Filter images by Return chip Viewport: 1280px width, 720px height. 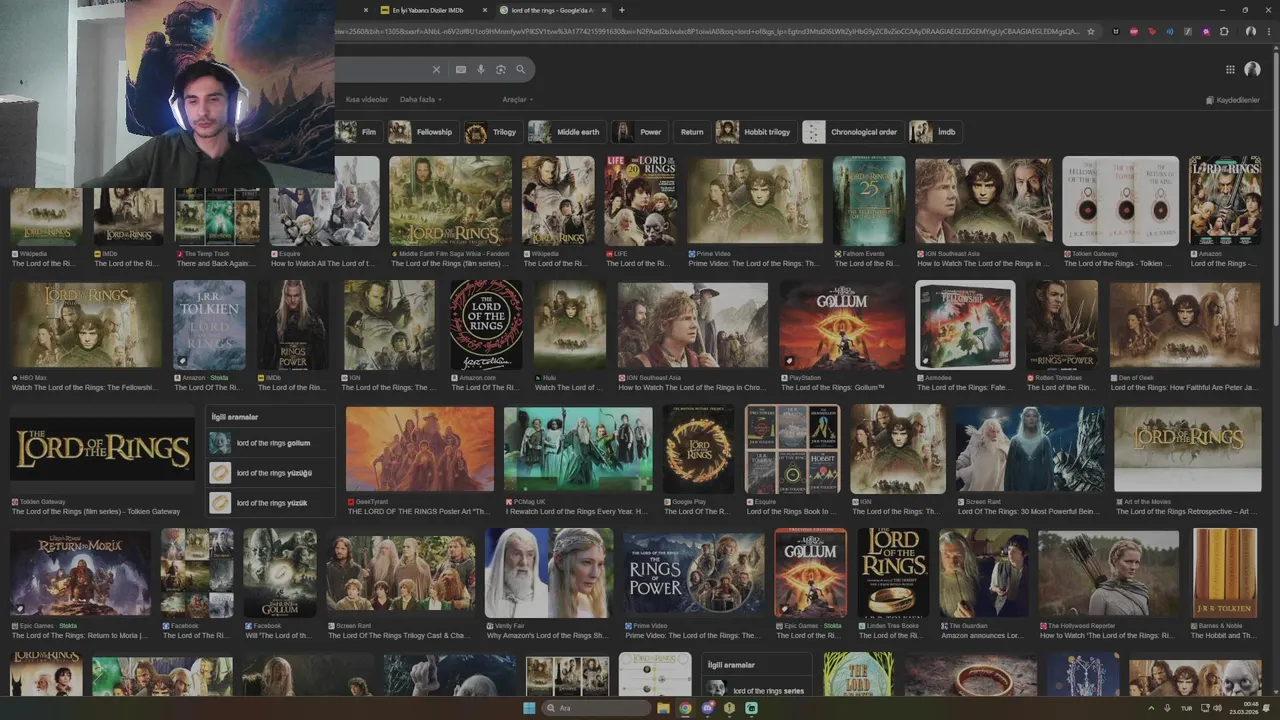692,132
